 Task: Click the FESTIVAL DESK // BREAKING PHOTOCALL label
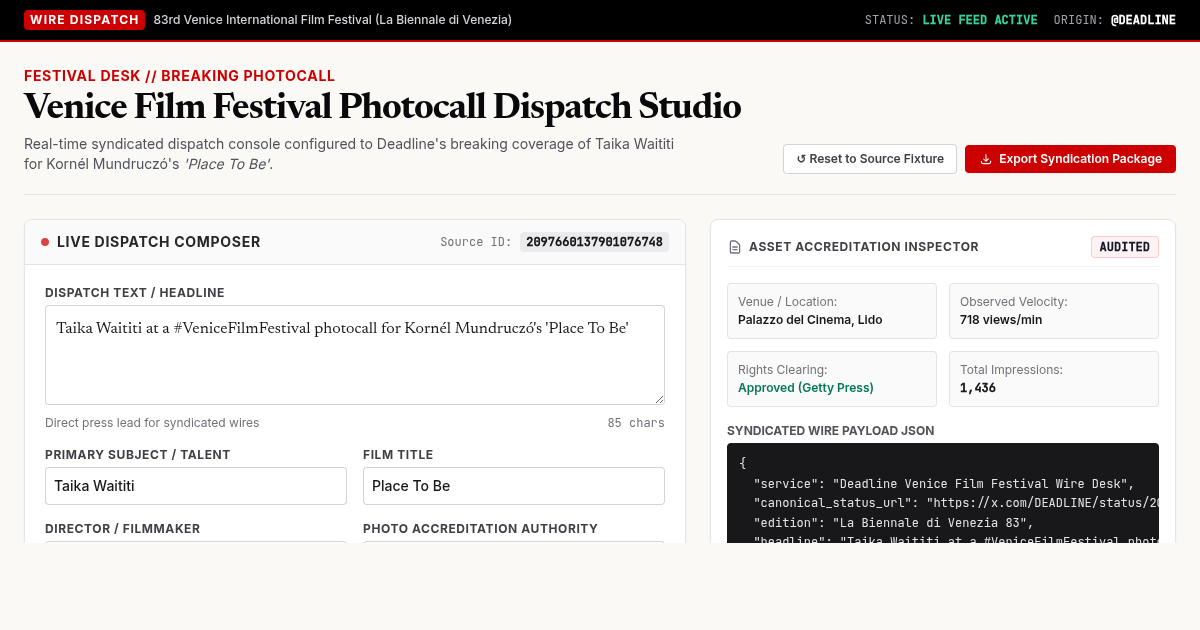[180, 76]
